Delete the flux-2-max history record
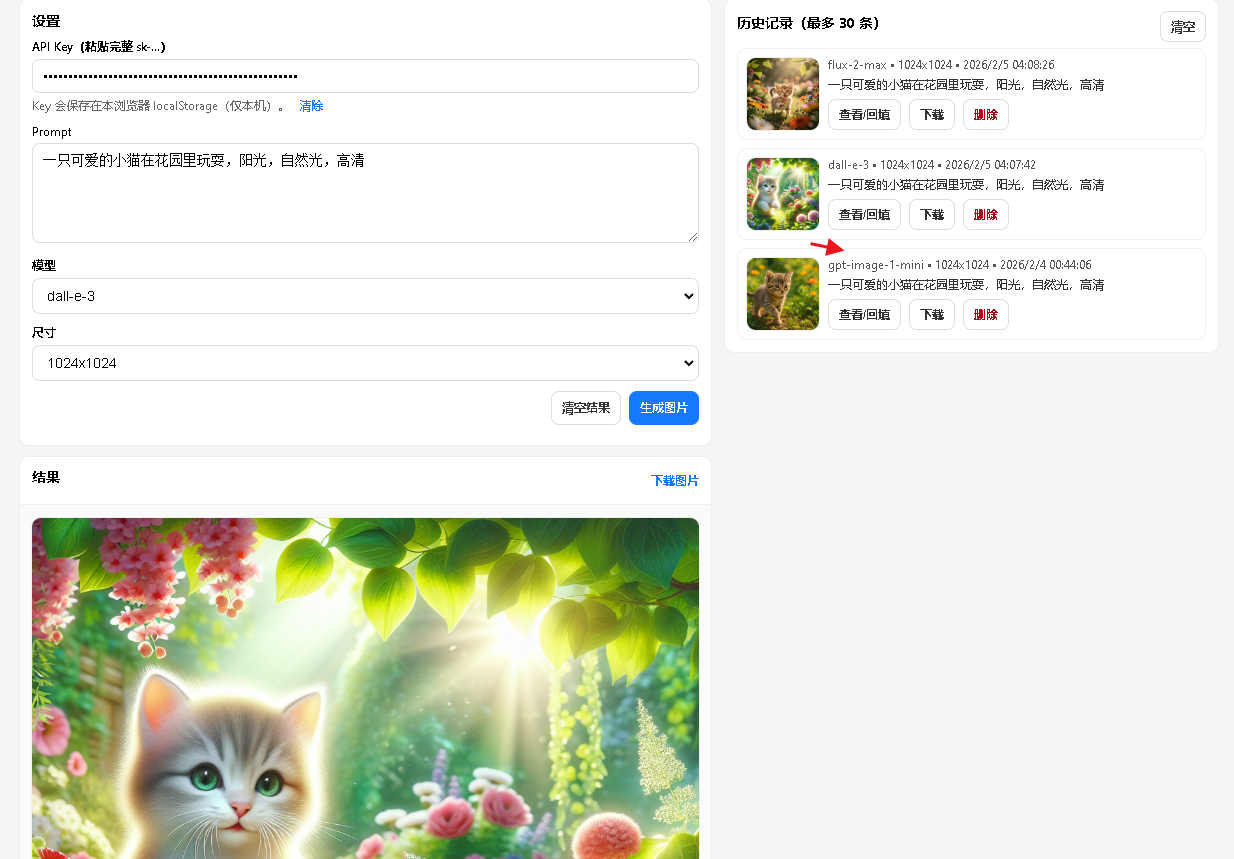The height and width of the screenshot is (859, 1234). tap(985, 115)
